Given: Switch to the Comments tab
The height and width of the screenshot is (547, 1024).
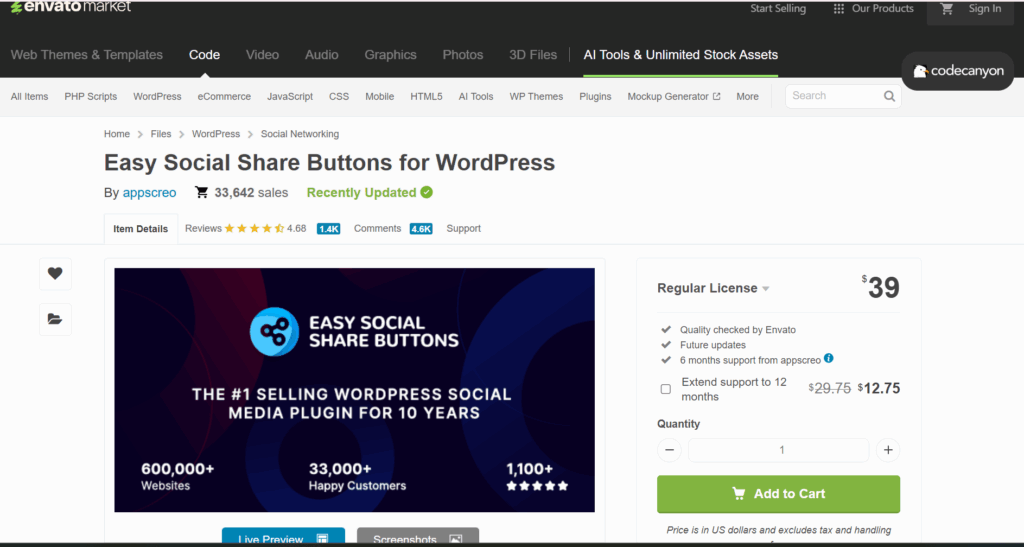Looking at the screenshot, I should click(x=377, y=228).
